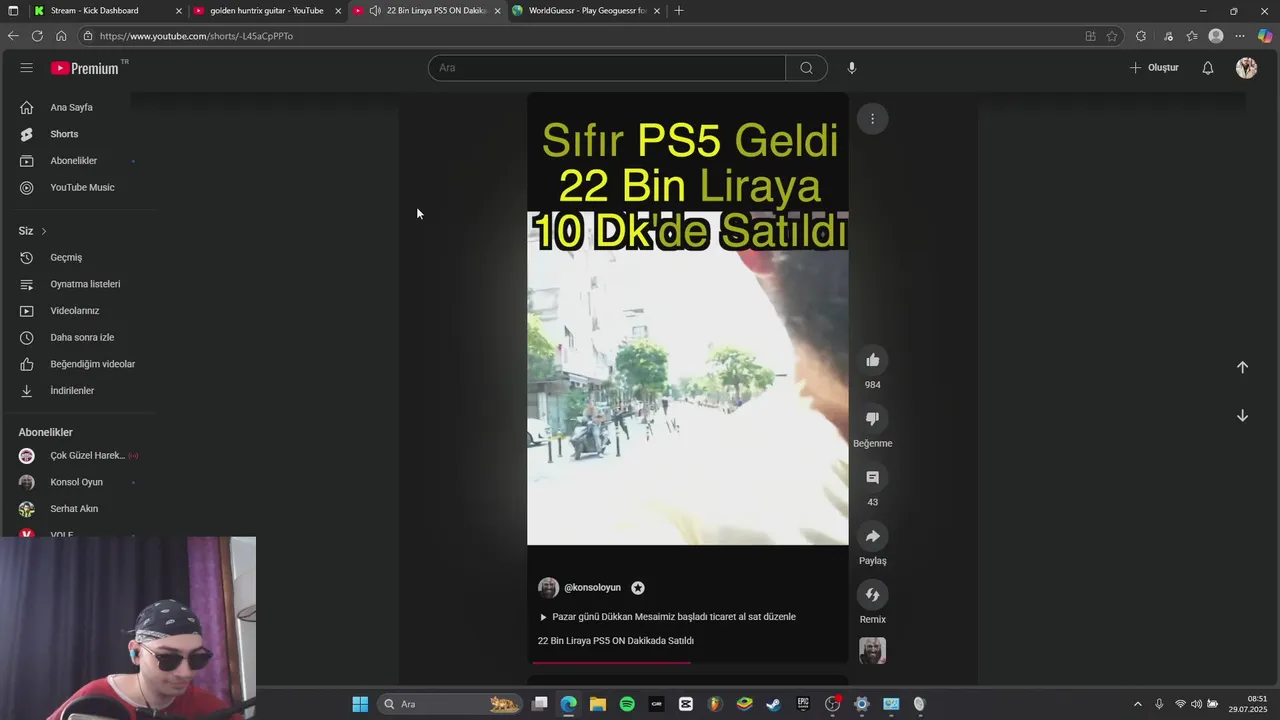This screenshot has width=1280, height=720.
Task: Click the address bar URL
Action: tap(196, 36)
